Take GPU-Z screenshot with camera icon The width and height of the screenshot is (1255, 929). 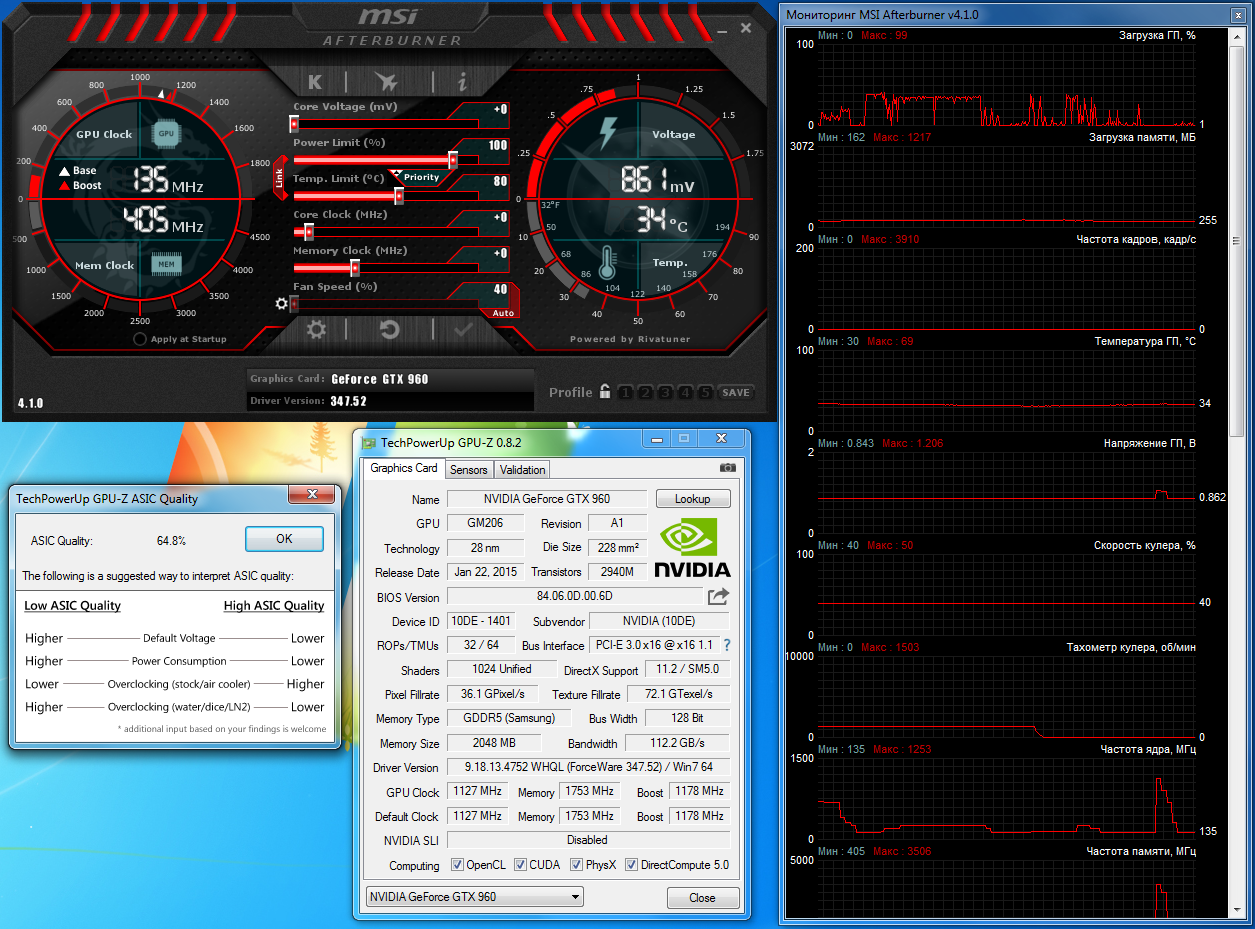(727, 468)
